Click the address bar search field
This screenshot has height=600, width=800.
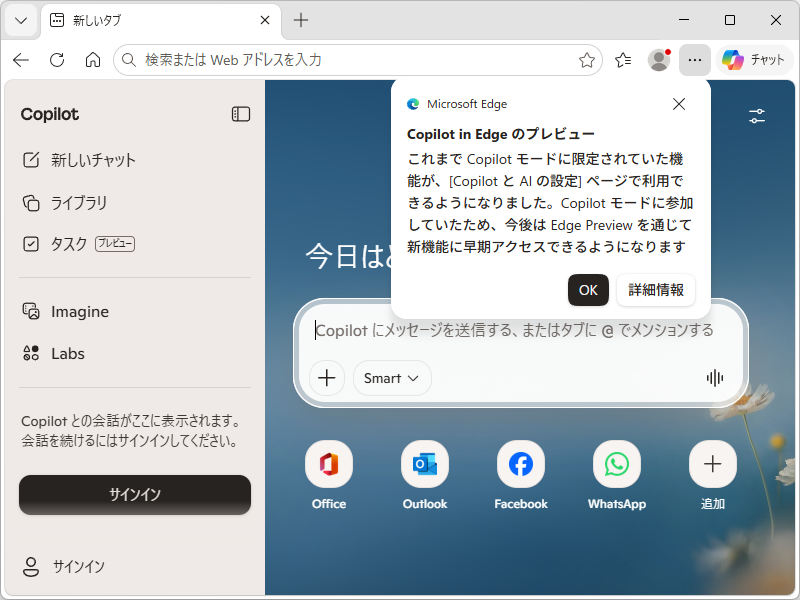[357, 60]
